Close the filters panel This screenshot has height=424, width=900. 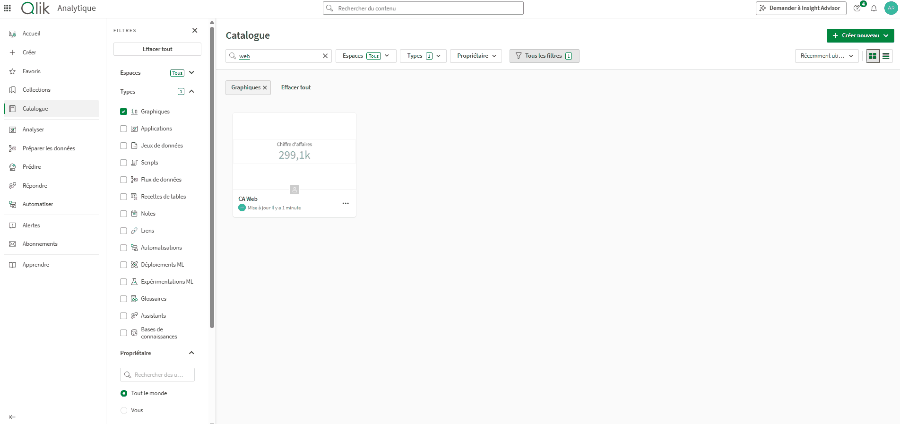194,31
